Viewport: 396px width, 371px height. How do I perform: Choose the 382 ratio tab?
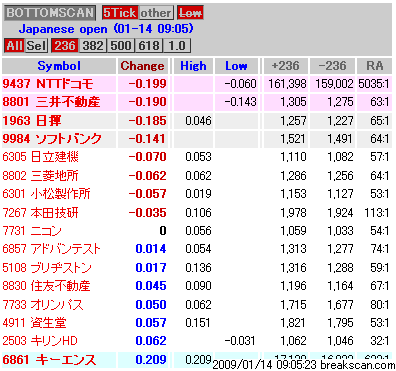click(93, 45)
